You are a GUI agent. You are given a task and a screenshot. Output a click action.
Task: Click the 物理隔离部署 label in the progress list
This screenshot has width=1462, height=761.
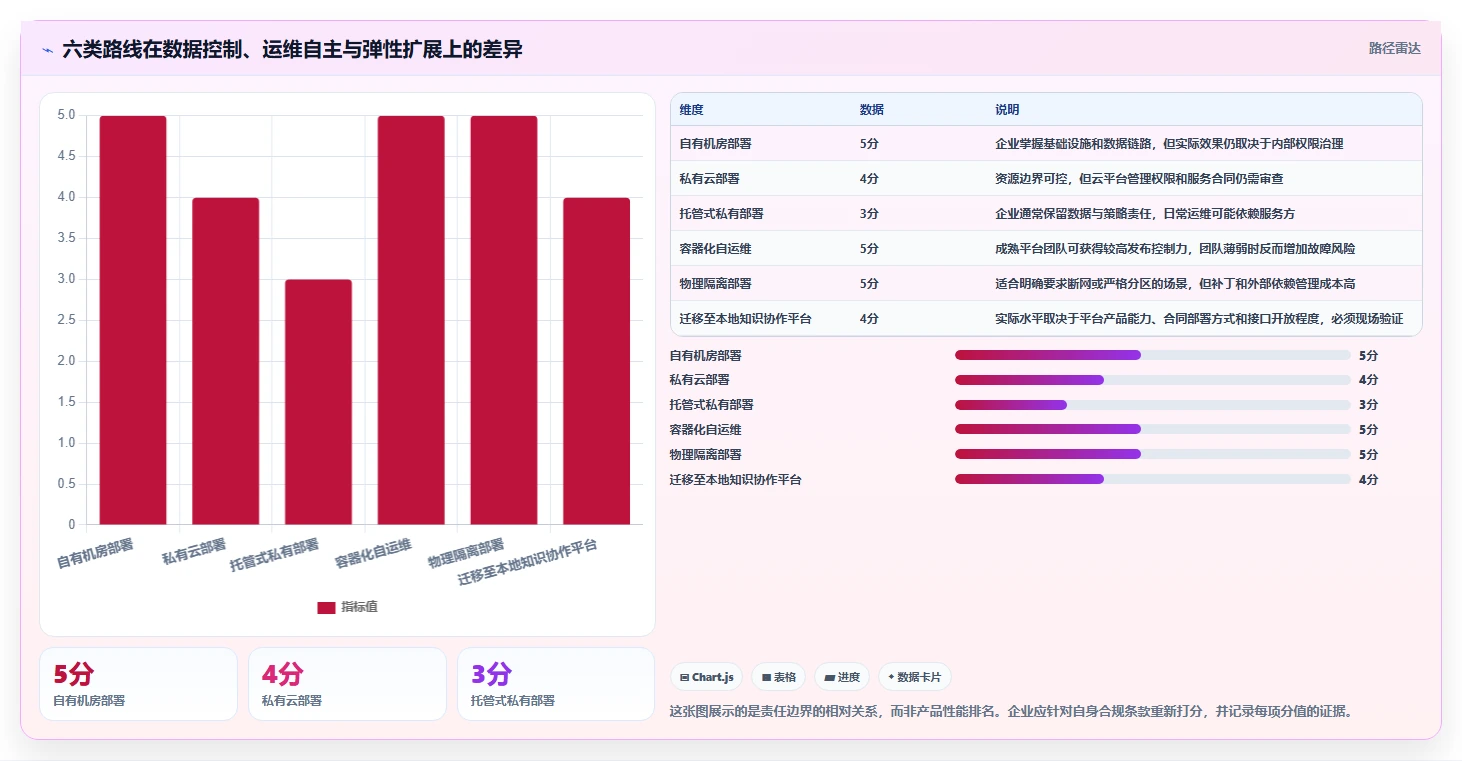click(705, 454)
